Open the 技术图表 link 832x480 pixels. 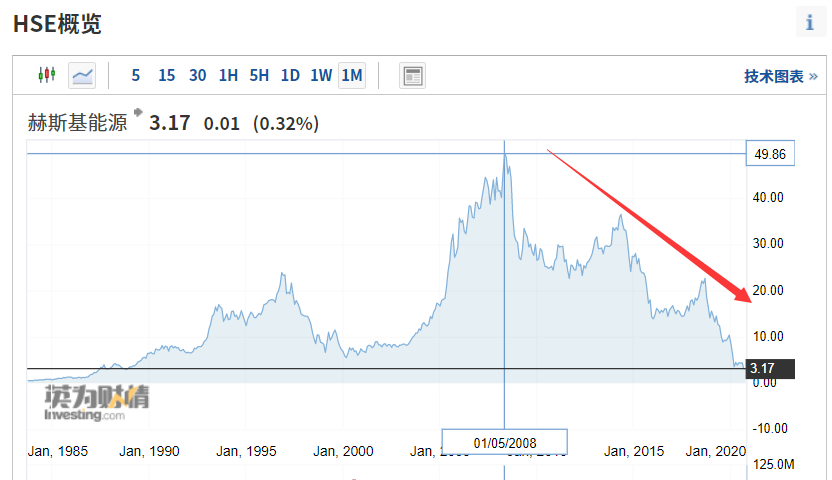click(x=780, y=76)
